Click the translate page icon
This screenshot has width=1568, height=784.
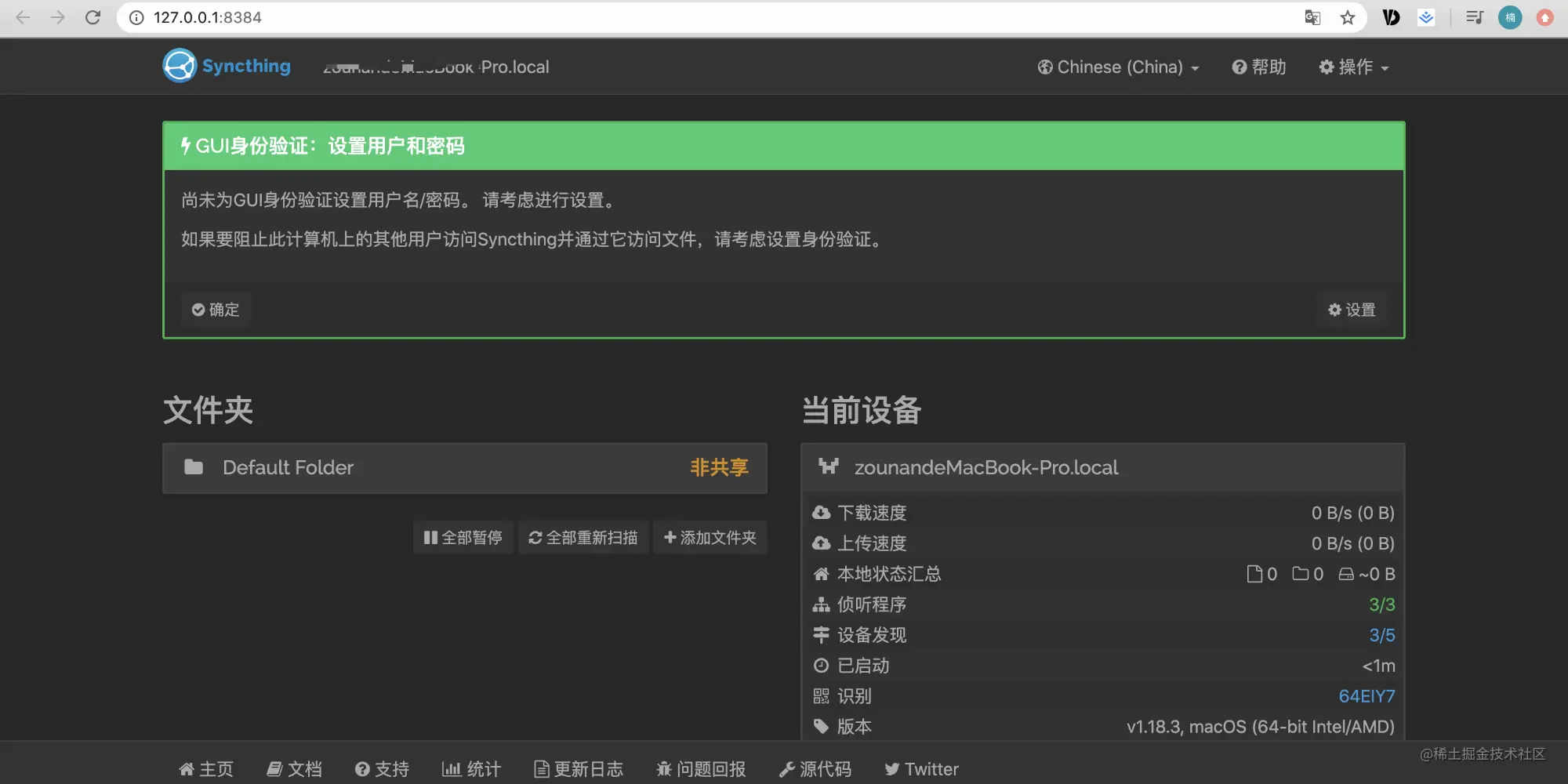pyautogui.click(x=1312, y=17)
